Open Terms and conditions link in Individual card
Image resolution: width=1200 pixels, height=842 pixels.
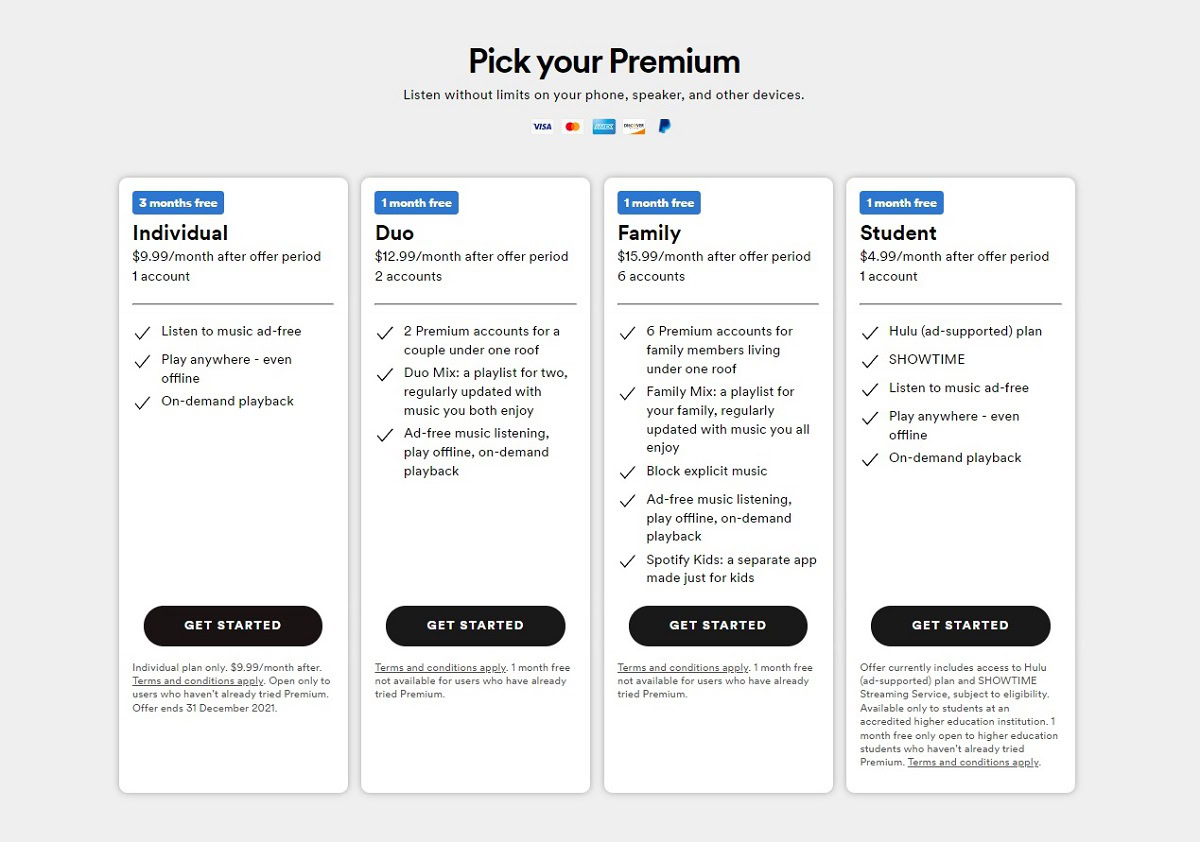(x=197, y=681)
